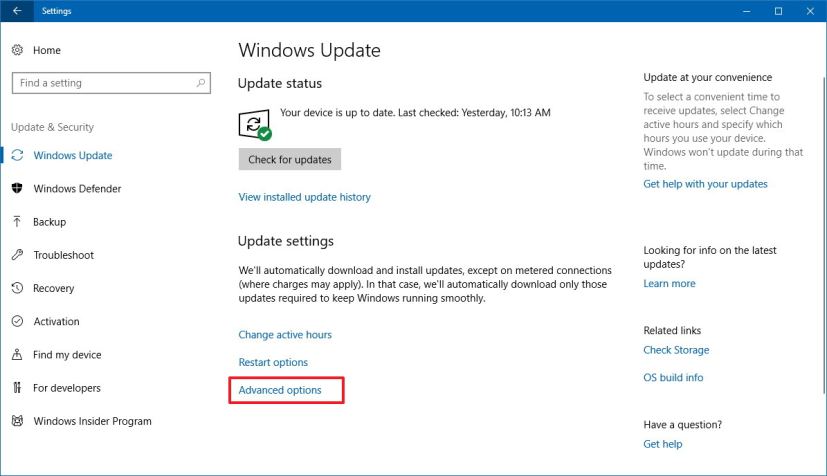Open Restart options link
This screenshot has width=827, height=476.
273,362
